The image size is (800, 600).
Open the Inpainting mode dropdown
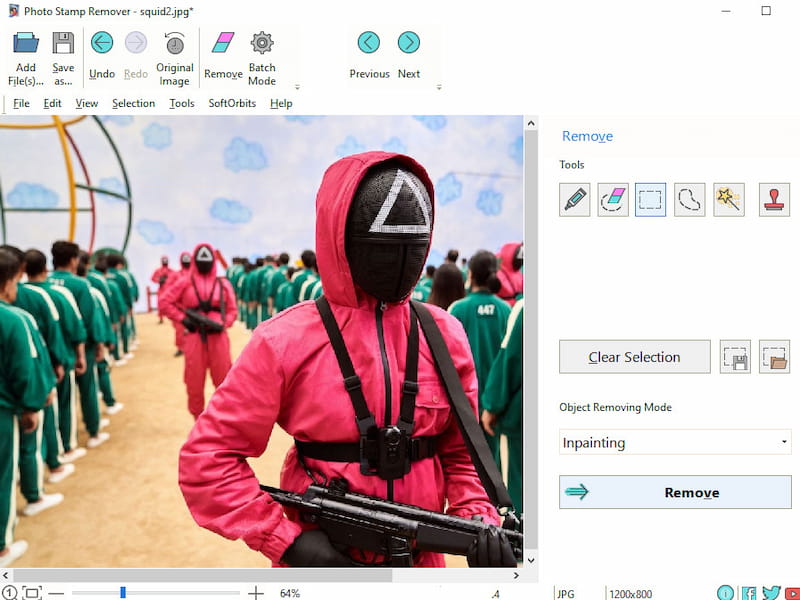(675, 442)
